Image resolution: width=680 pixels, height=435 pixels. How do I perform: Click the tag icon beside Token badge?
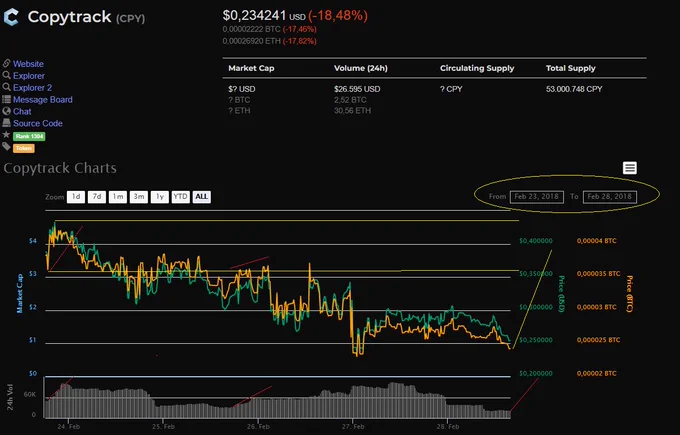7,147
